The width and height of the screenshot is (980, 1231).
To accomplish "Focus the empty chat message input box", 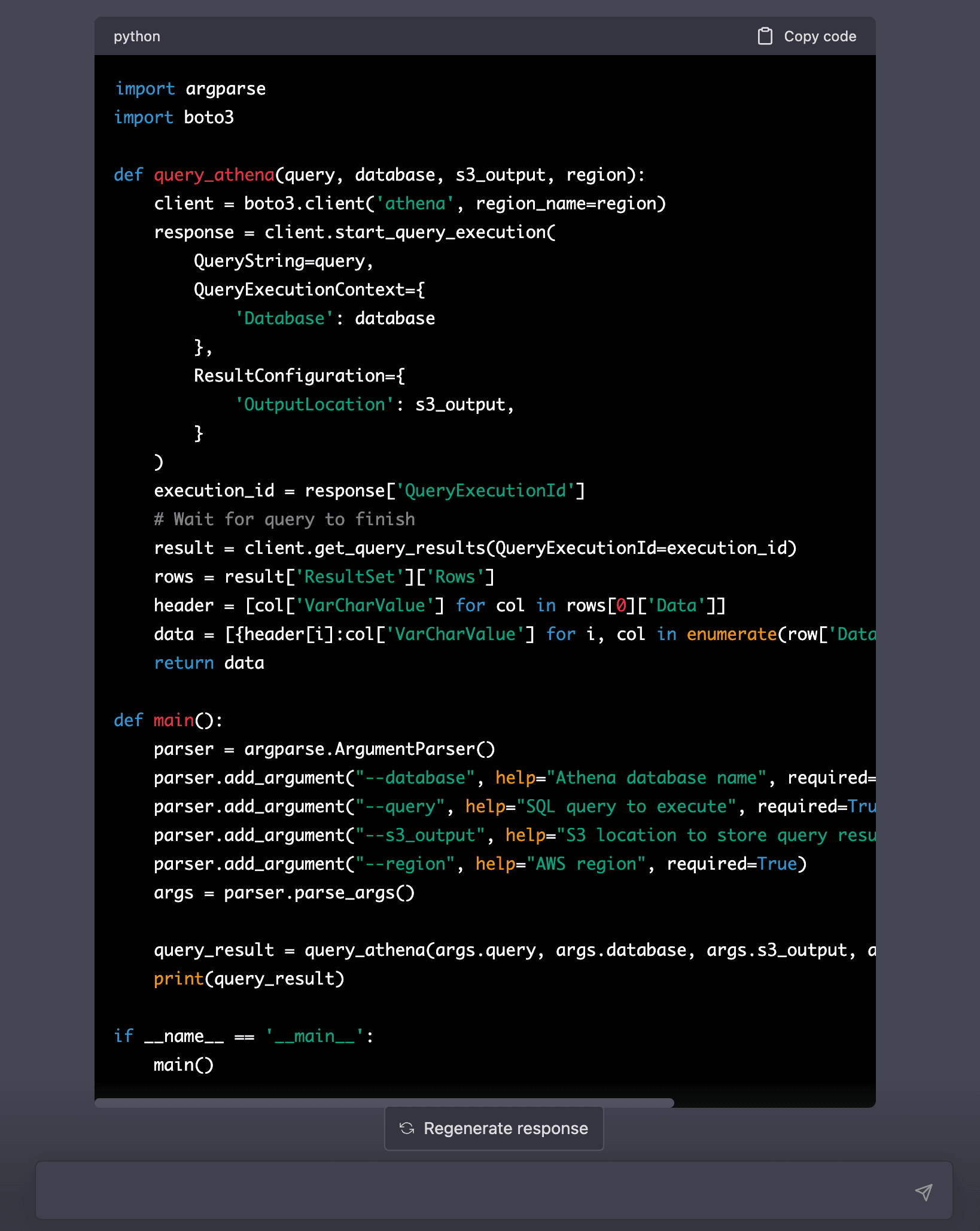I will point(473,1190).
